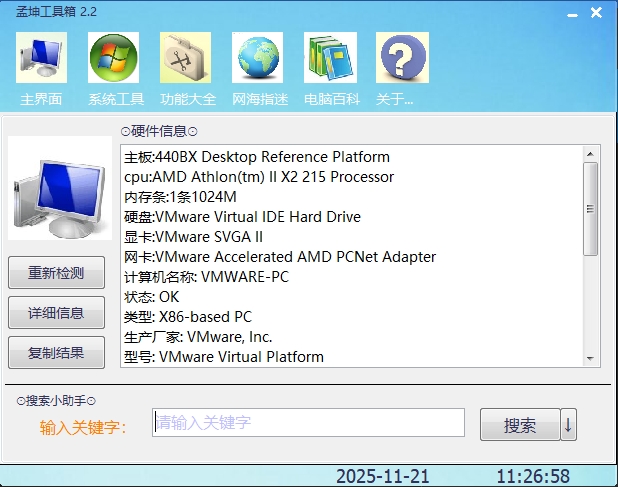Select the cpu:AMD Athlon II X2 215 line
The image size is (618, 487).
(x=259, y=177)
